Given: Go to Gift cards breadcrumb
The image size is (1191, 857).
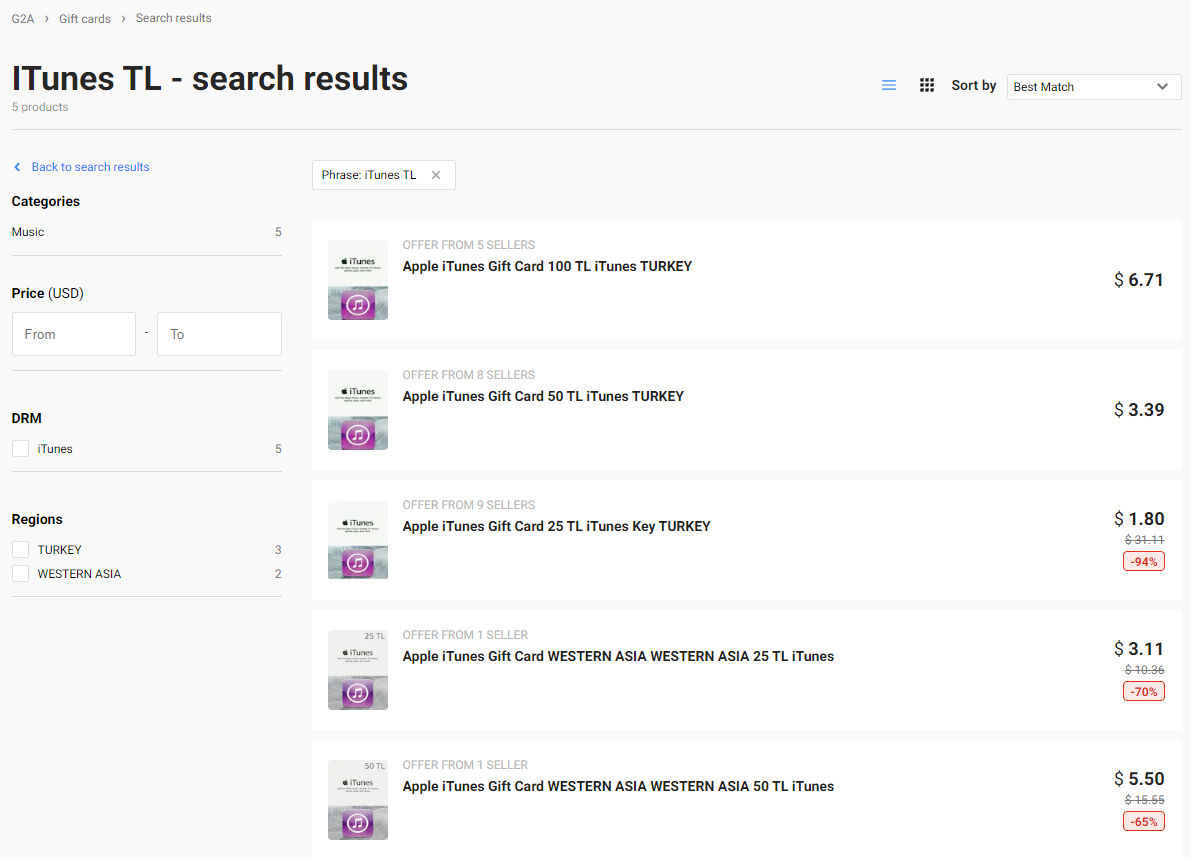Looking at the screenshot, I should pos(85,19).
